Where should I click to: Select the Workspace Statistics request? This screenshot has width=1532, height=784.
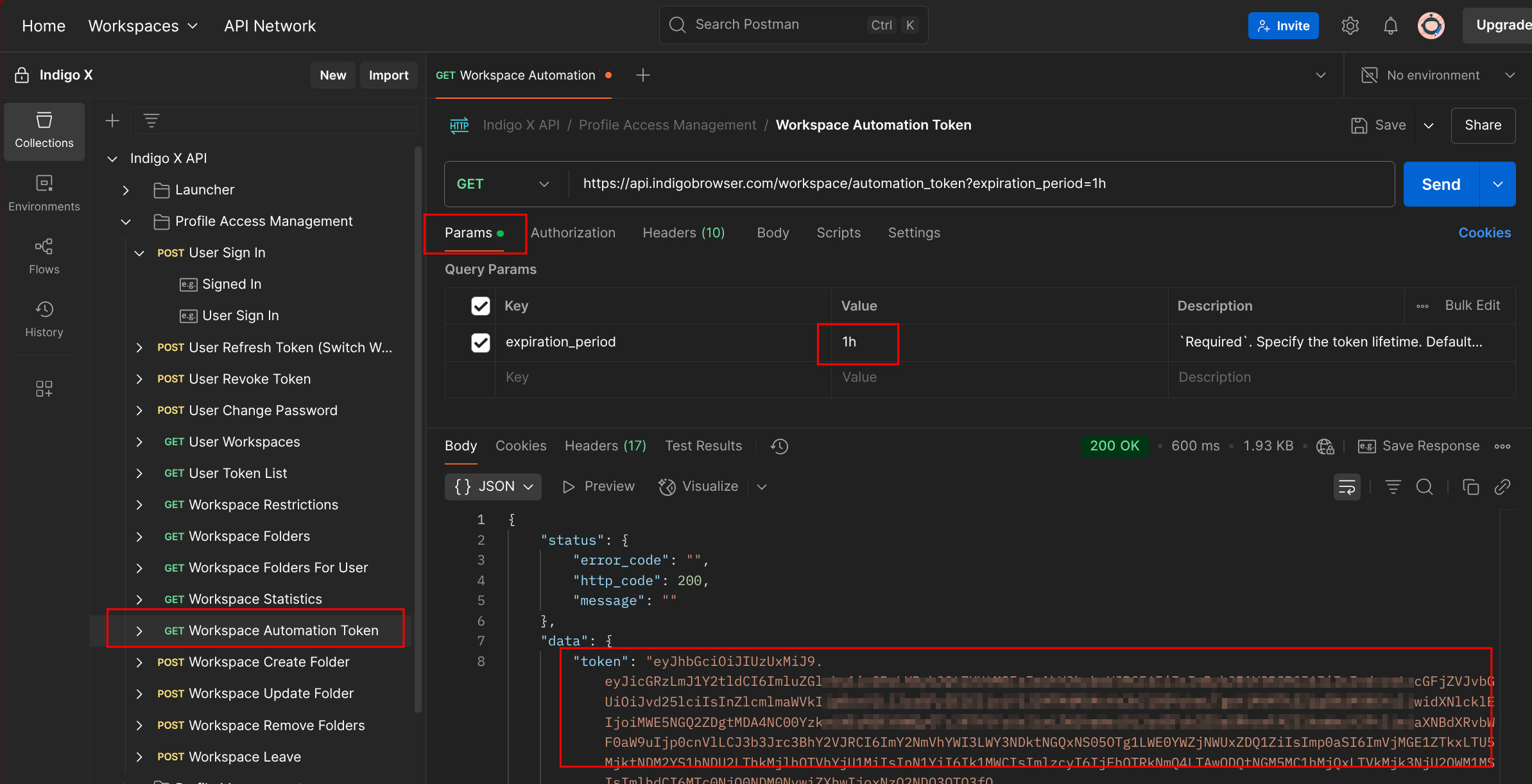coord(255,599)
